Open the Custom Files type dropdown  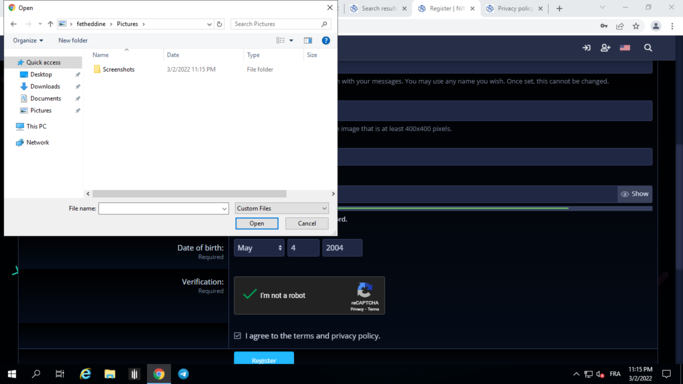tap(281, 209)
